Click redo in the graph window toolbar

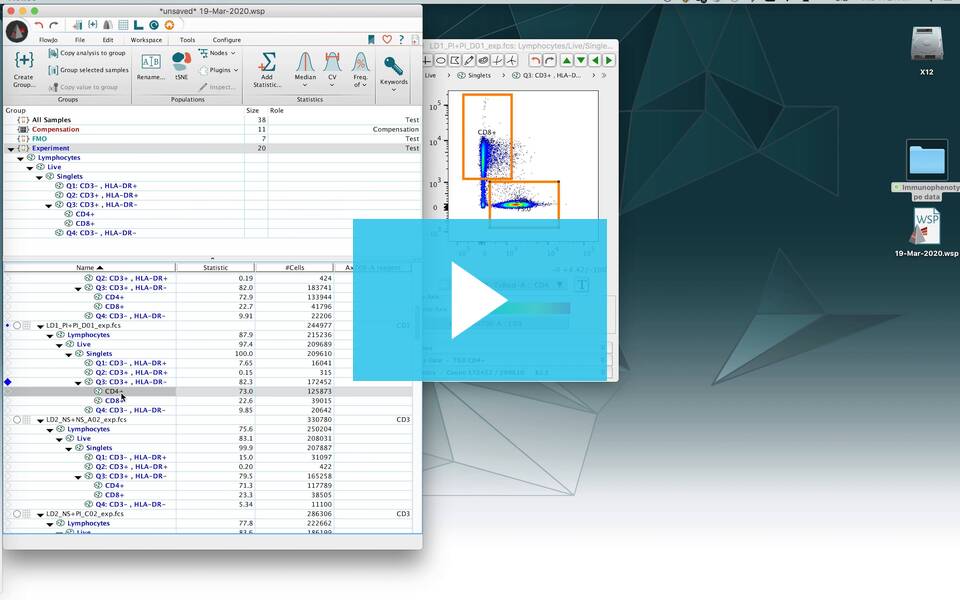tap(549, 60)
